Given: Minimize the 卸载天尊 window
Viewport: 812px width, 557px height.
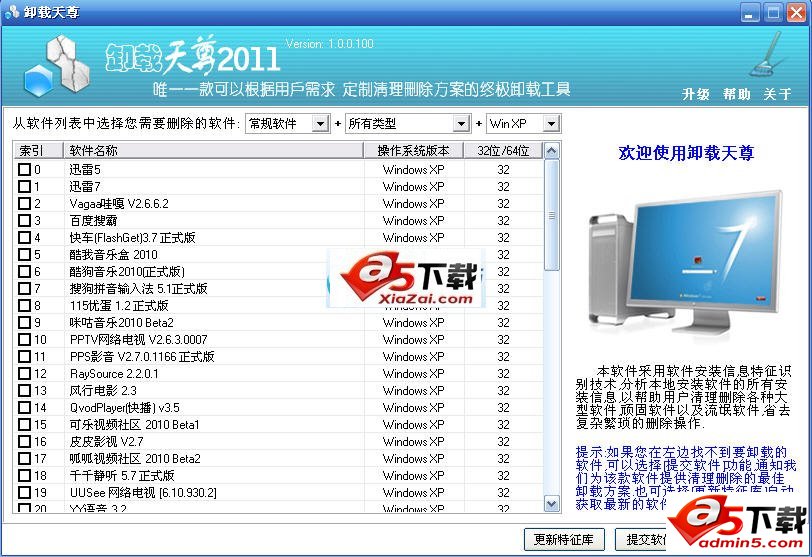Looking at the screenshot, I should (749, 12).
